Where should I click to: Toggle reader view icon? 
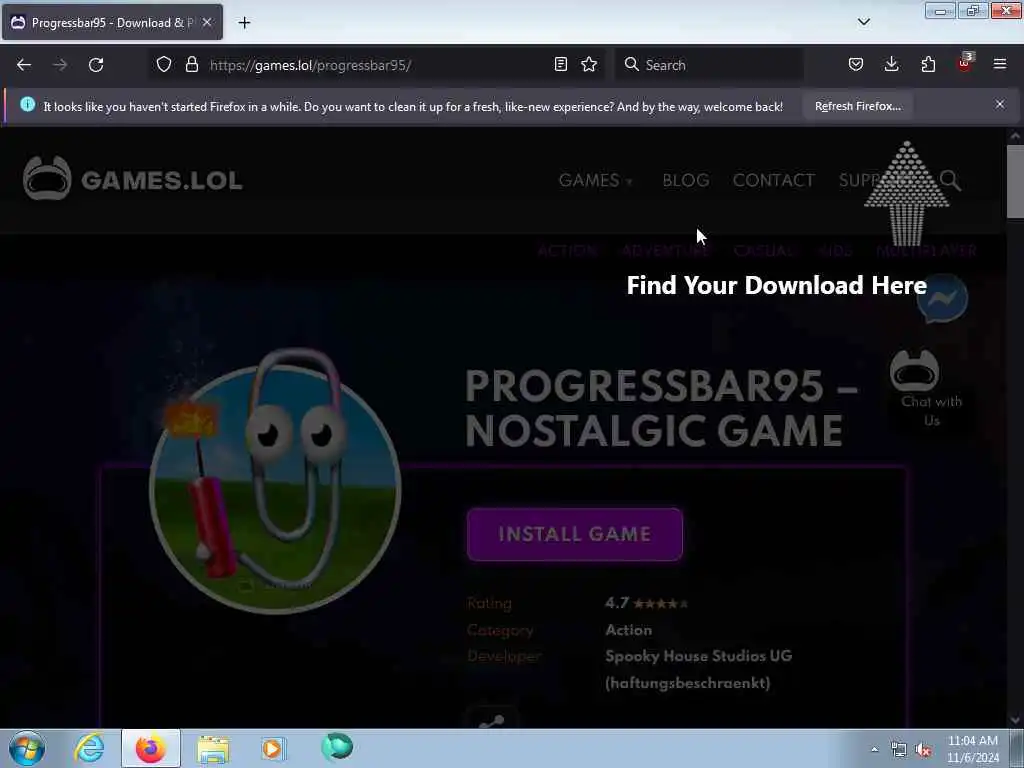(560, 65)
